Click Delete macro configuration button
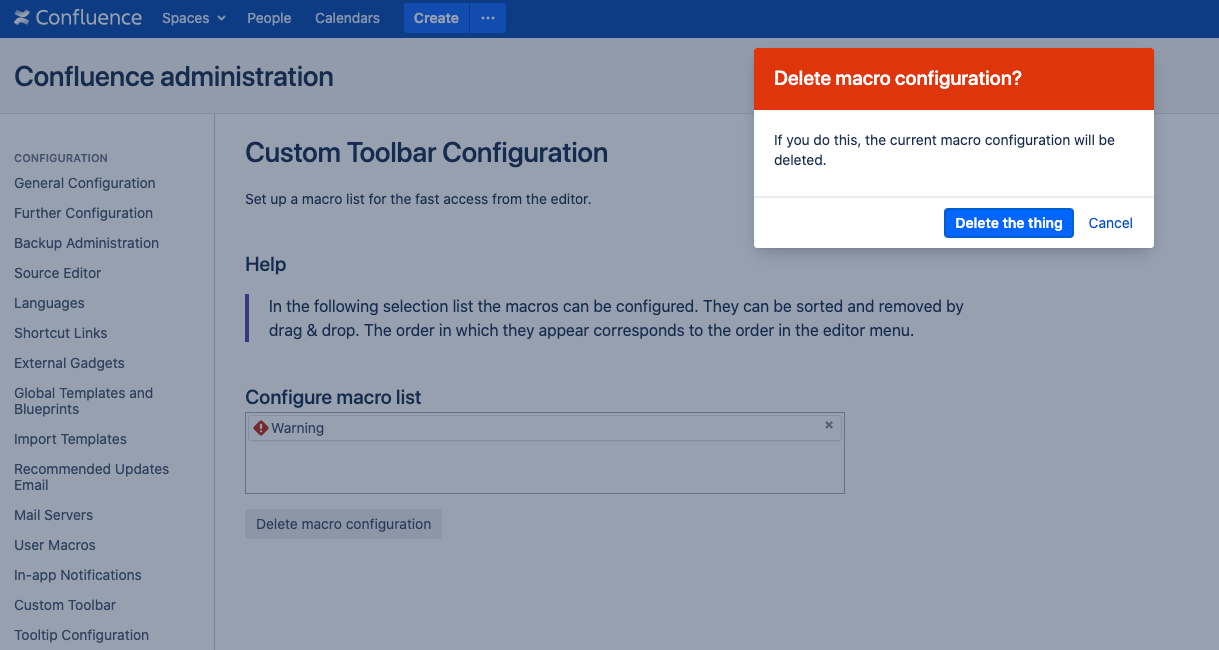This screenshot has width=1219, height=650. (343, 524)
